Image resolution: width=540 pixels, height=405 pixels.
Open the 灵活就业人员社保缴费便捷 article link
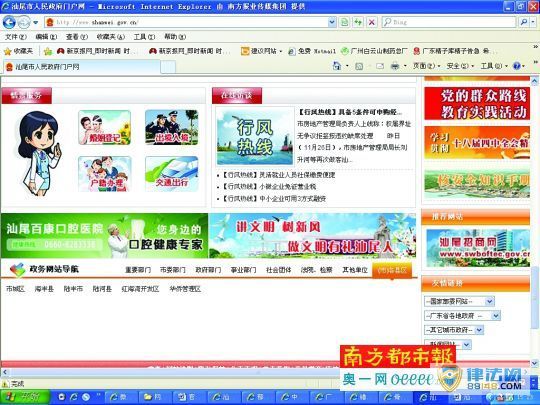pyautogui.click(x=279, y=175)
